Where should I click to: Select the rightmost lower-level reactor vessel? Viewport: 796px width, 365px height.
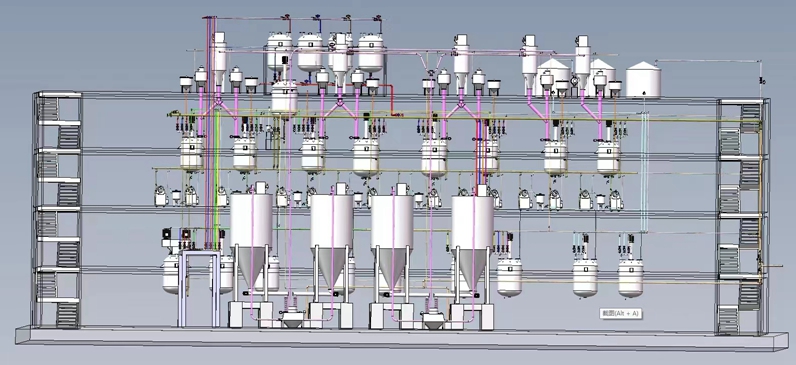pos(631,277)
